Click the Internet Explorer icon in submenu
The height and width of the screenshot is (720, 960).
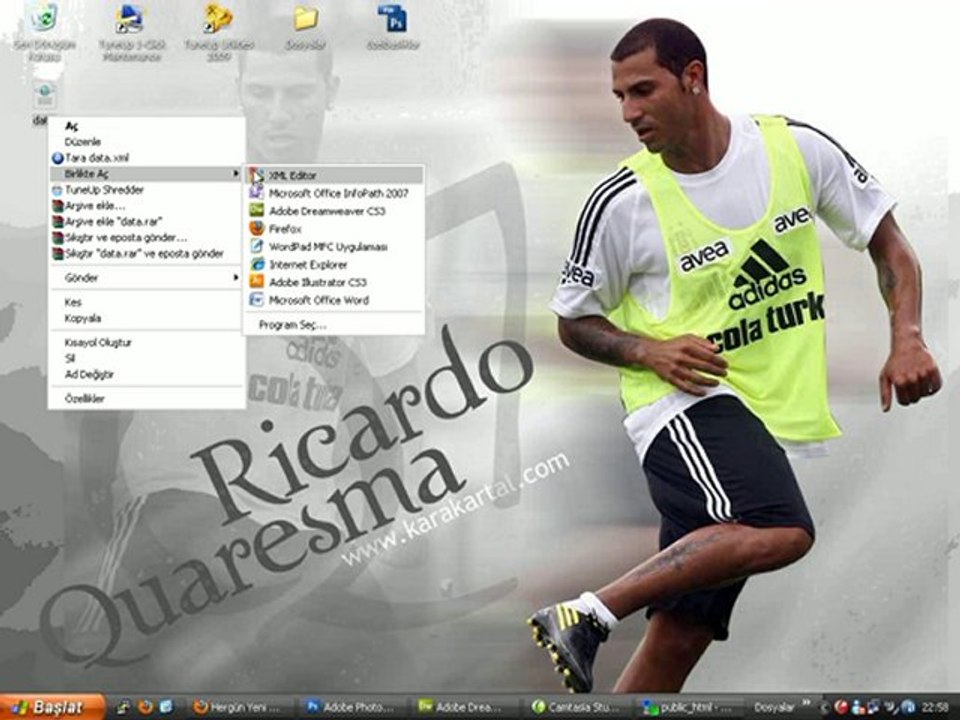257,264
